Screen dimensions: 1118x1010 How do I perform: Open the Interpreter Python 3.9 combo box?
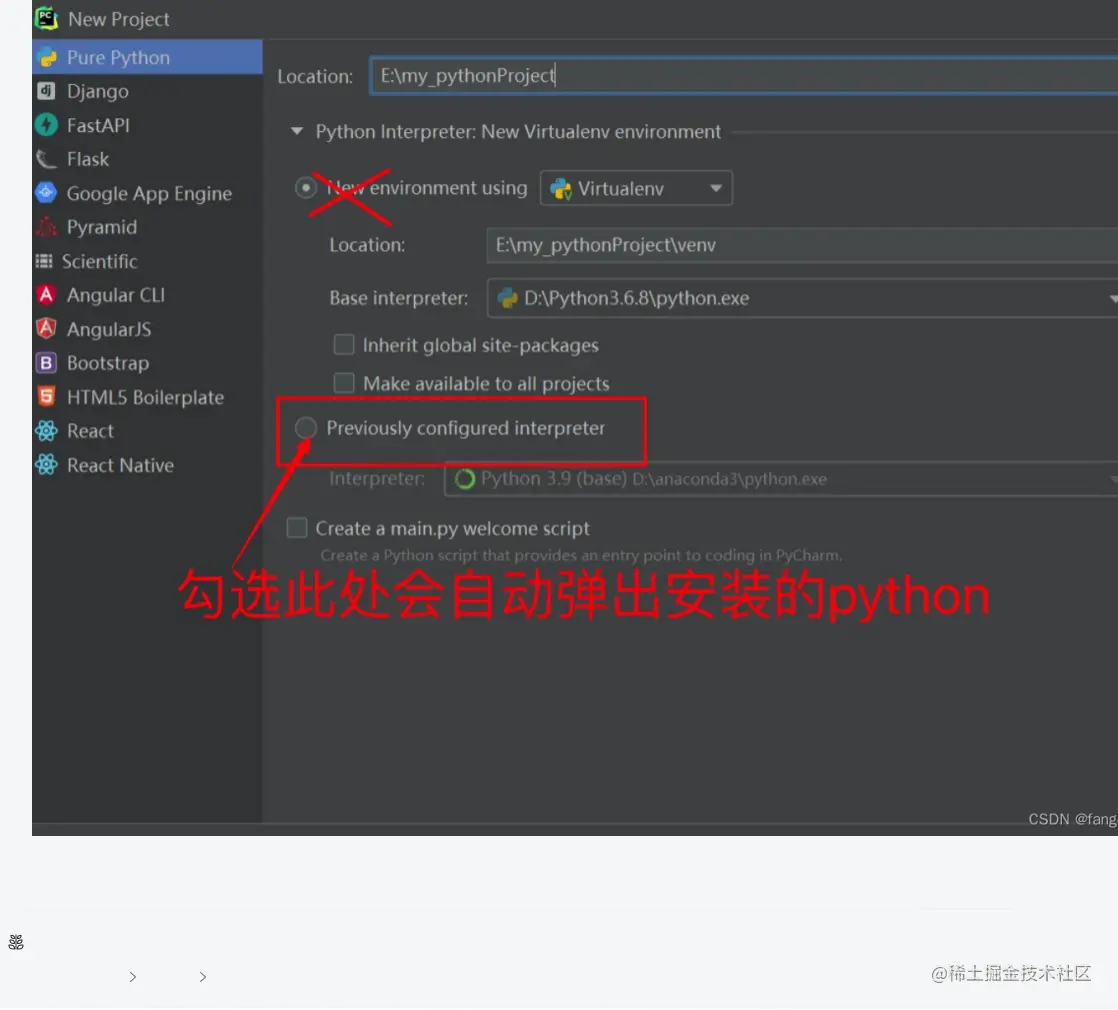[781, 479]
